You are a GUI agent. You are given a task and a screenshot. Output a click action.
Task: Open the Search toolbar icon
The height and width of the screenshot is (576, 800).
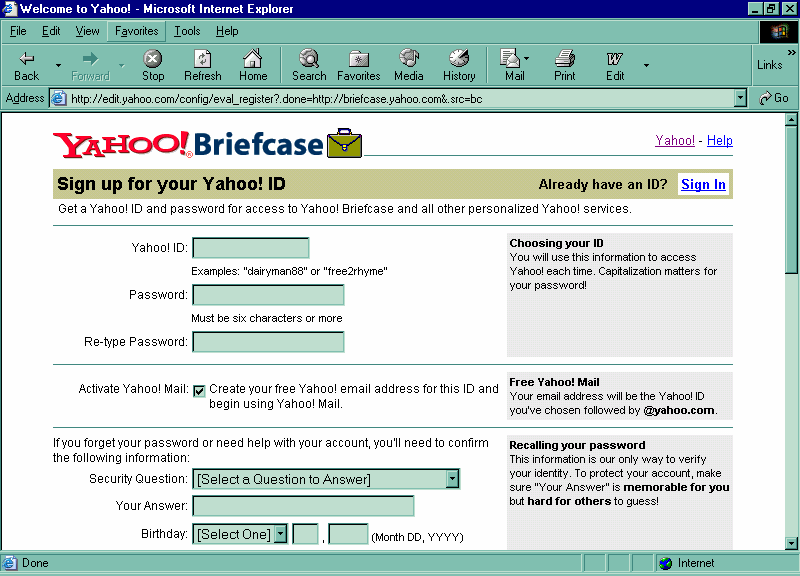click(x=309, y=65)
